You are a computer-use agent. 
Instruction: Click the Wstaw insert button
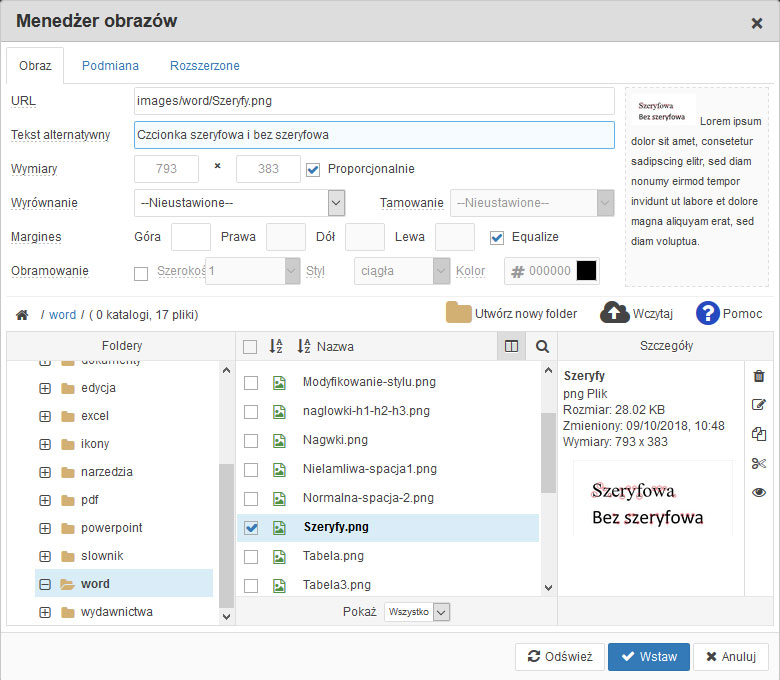[648, 657]
